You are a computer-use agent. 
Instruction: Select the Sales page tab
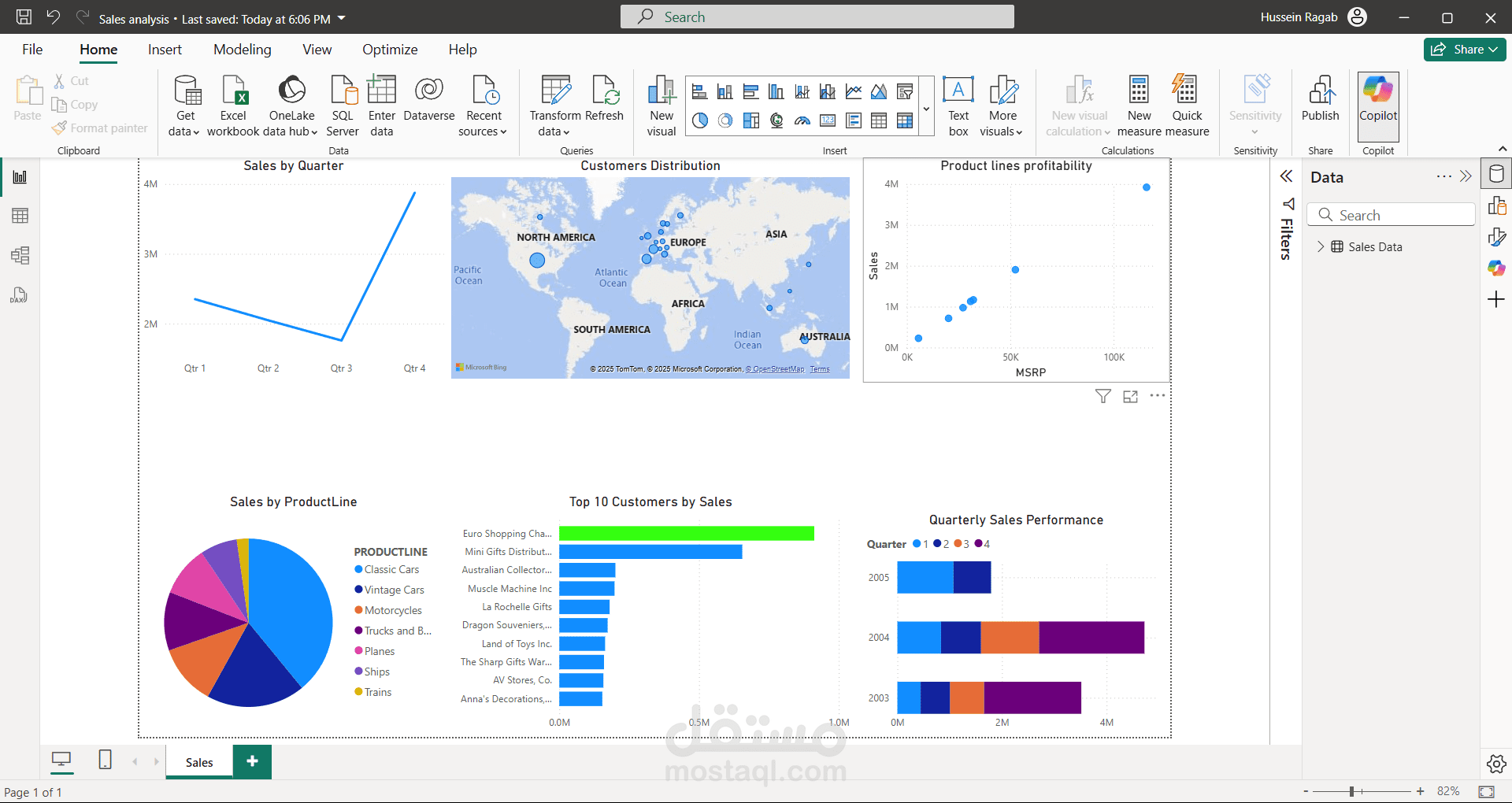coord(199,762)
